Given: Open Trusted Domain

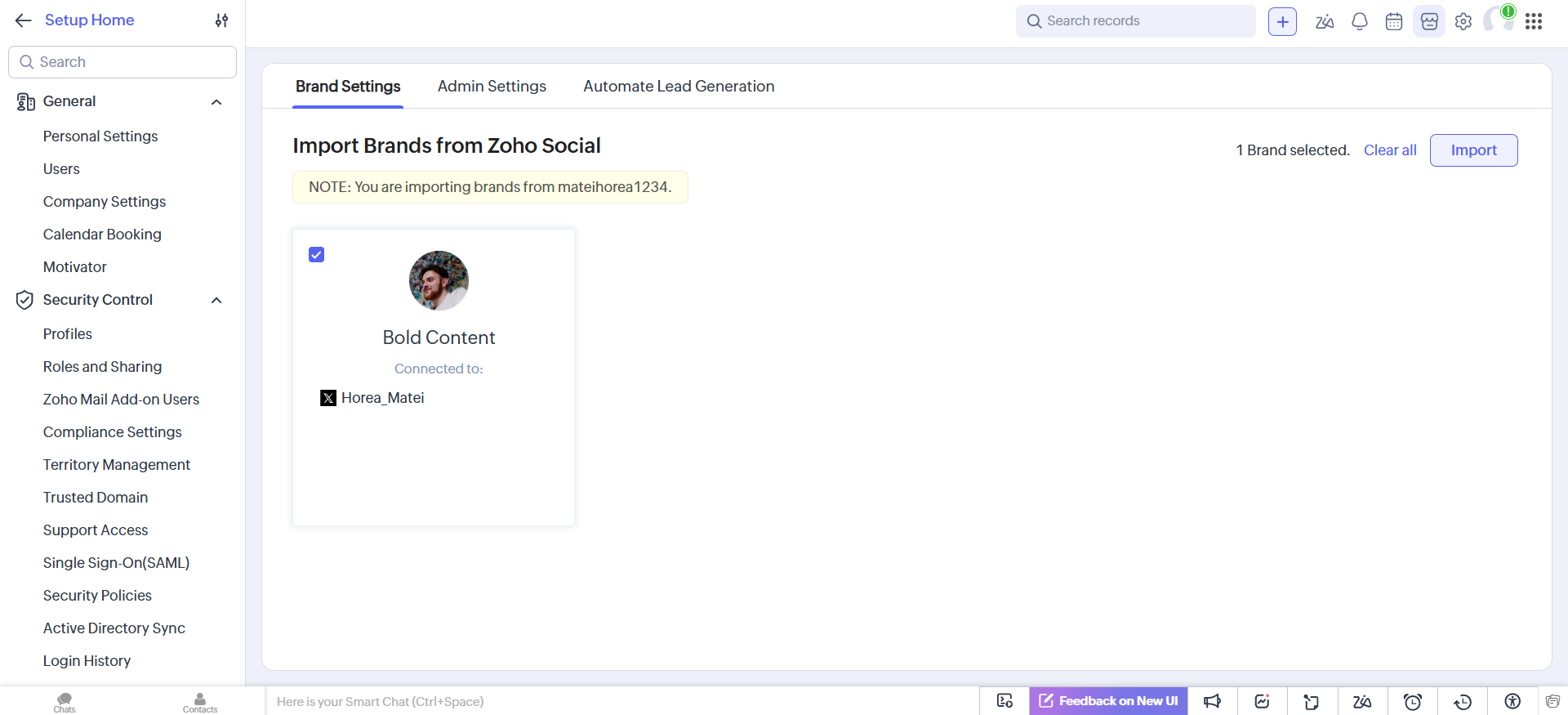Looking at the screenshot, I should pos(96,498).
